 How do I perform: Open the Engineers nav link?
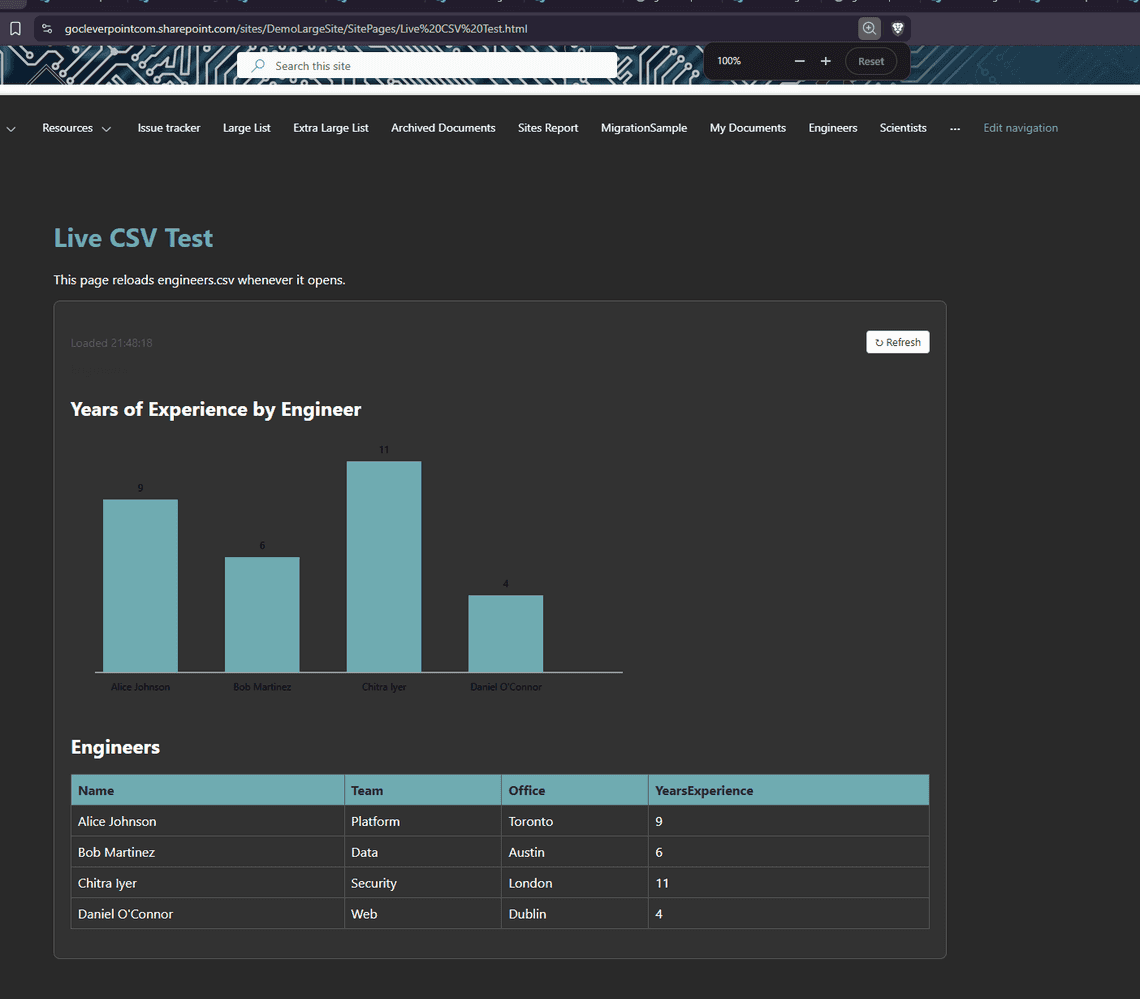(832, 128)
